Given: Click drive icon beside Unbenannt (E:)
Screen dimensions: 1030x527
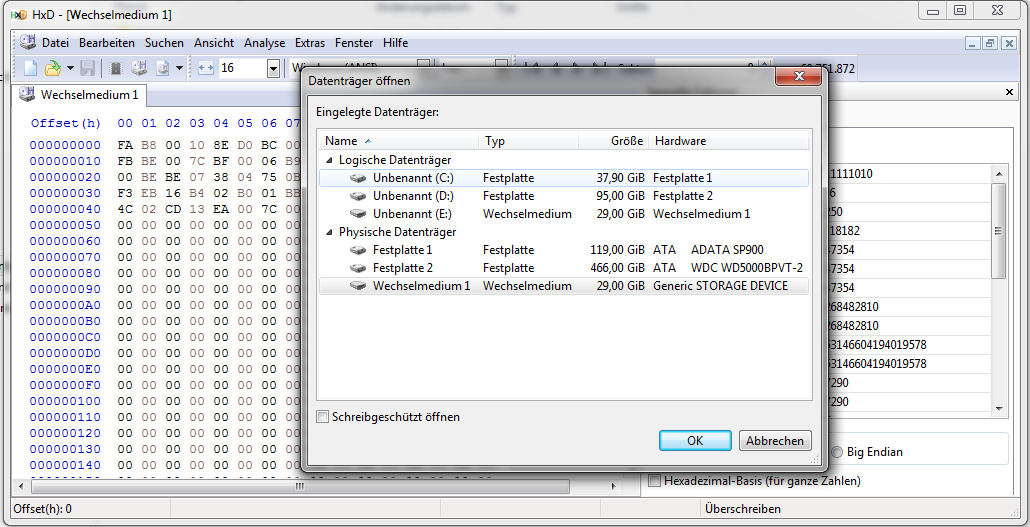Looking at the screenshot, I should [x=358, y=214].
